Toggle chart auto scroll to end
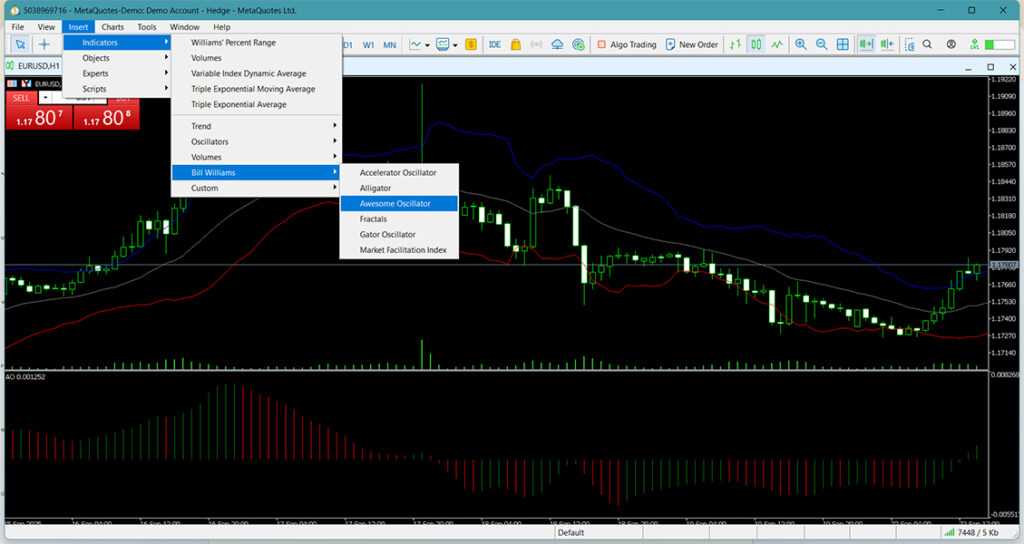Viewport: 1024px width, 544px height. [x=865, y=45]
